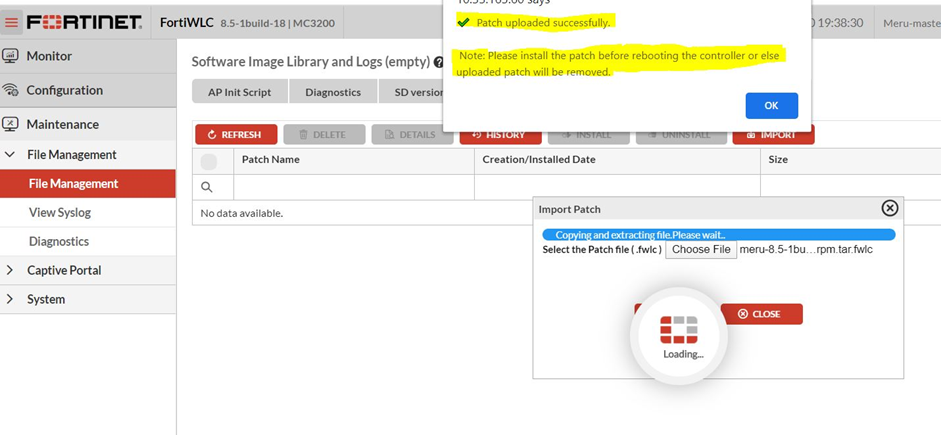The width and height of the screenshot is (941, 435).
Task: Click the help question mark icon
Action: [438, 62]
